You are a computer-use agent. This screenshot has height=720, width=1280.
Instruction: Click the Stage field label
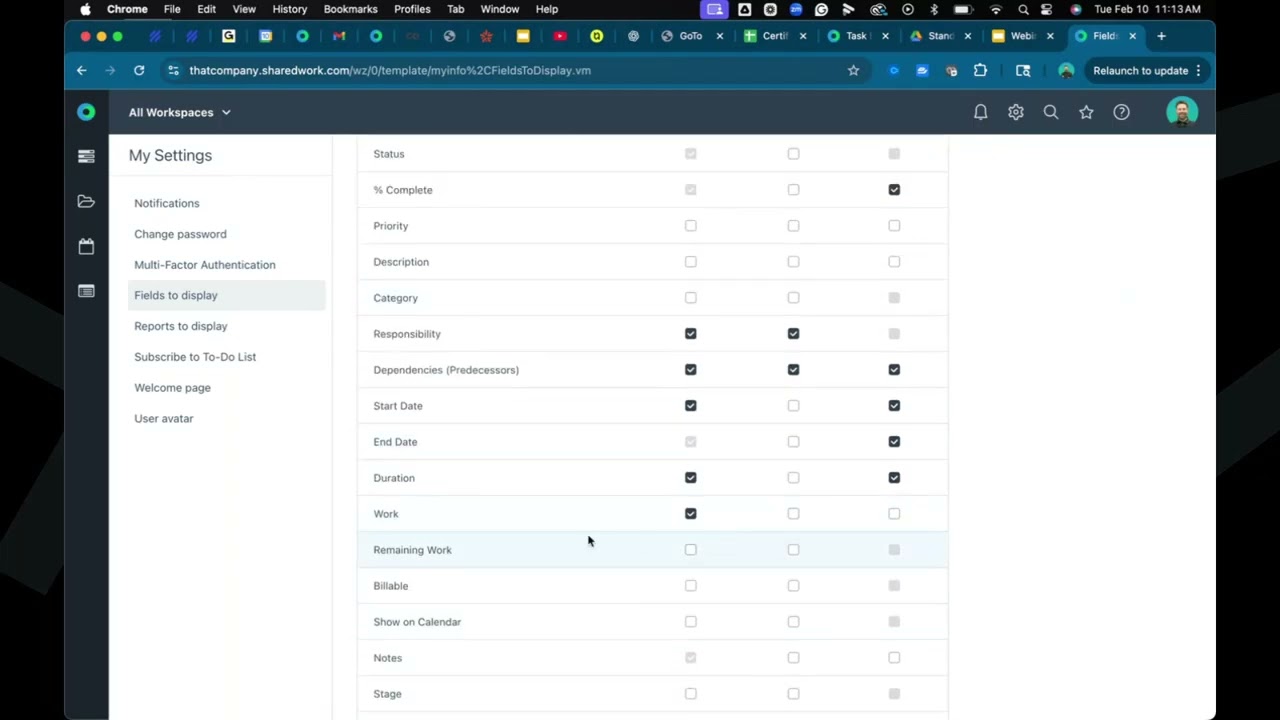point(387,694)
